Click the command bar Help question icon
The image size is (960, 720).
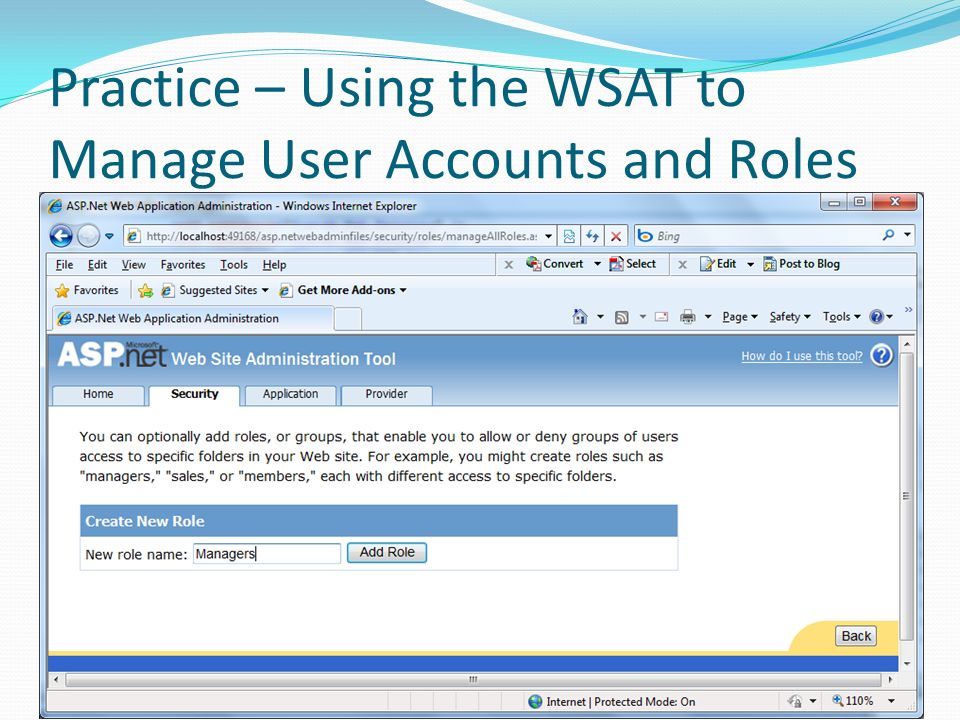[x=877, y=317]
